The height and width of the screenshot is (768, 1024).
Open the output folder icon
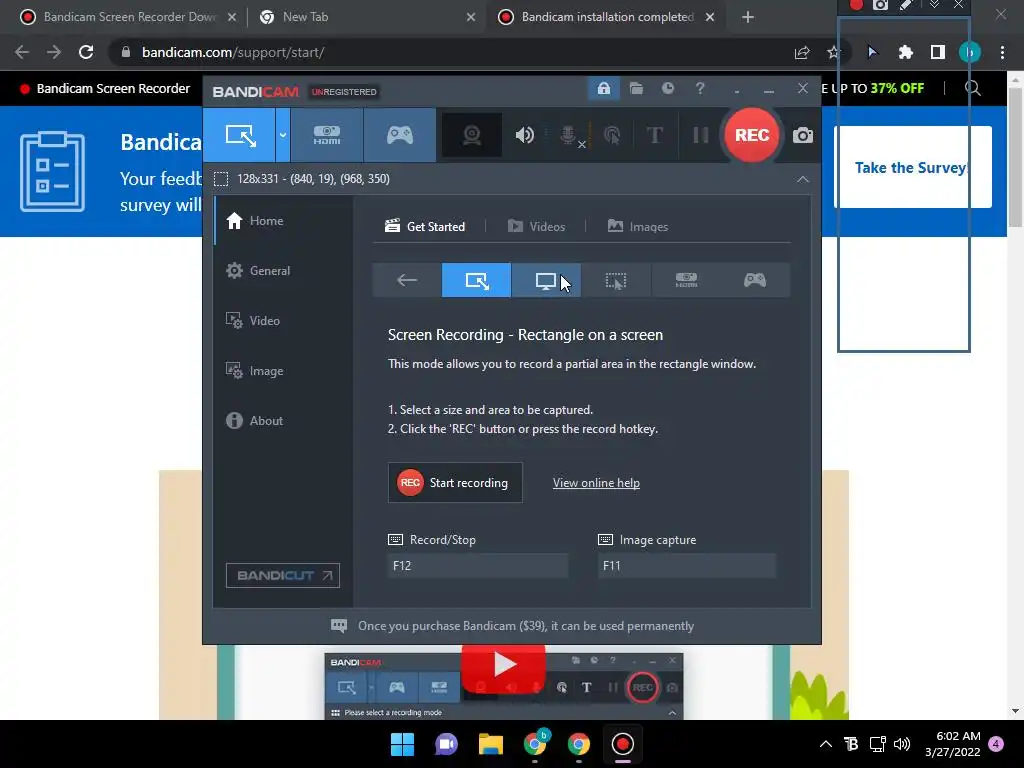(x=636, y=88)
